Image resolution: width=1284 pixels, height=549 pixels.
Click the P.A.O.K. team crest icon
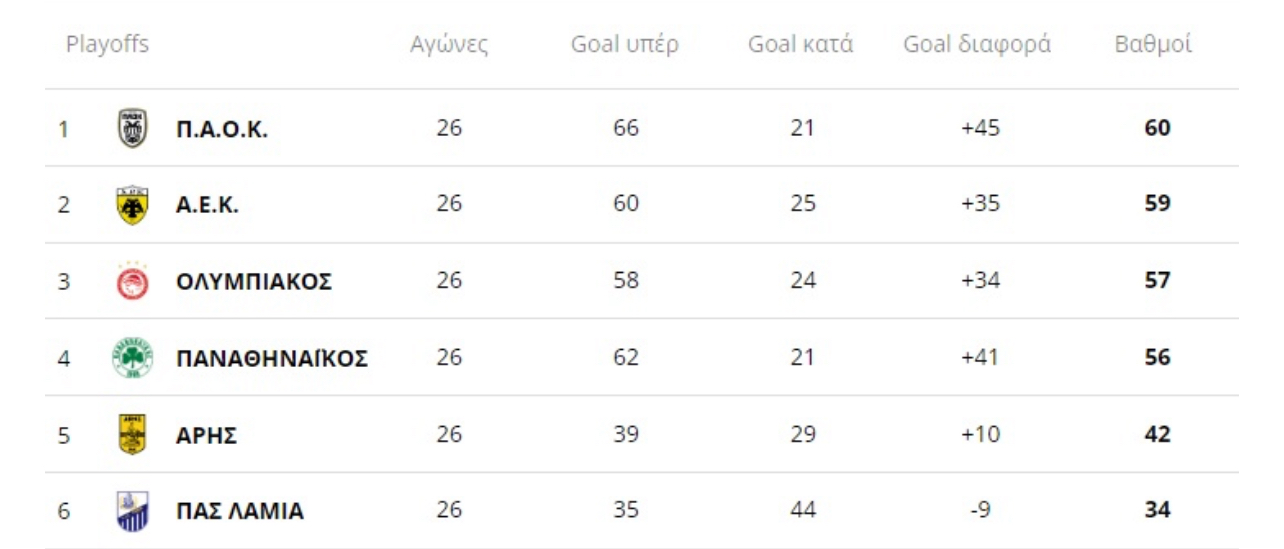tap(132, 129)
